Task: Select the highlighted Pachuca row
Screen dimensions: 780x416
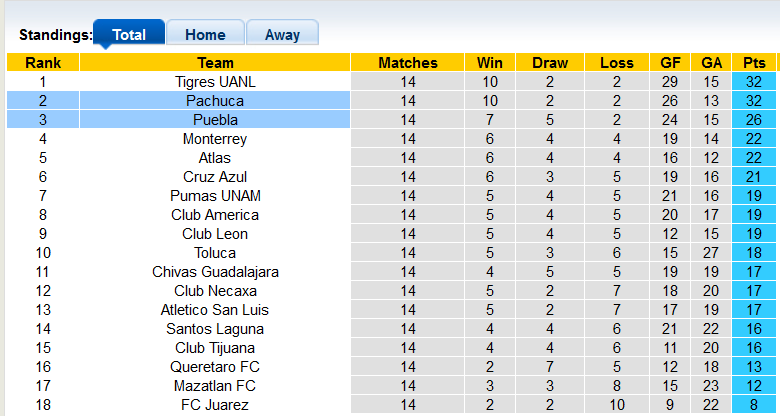Action: click(215, 101)
